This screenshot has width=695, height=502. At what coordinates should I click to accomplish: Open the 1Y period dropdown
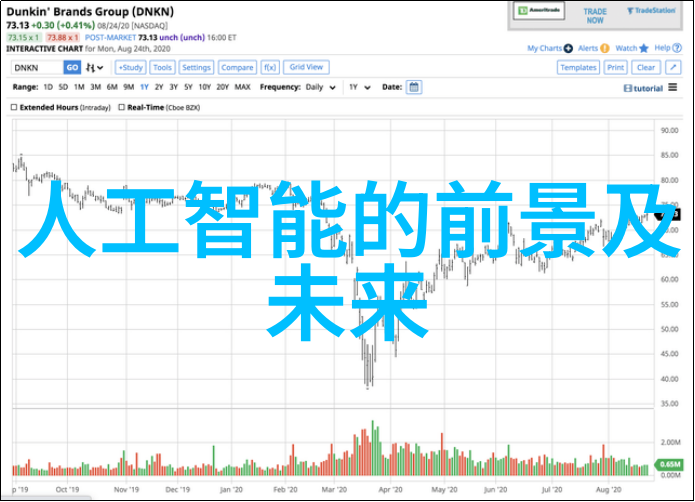coord(359,87)
